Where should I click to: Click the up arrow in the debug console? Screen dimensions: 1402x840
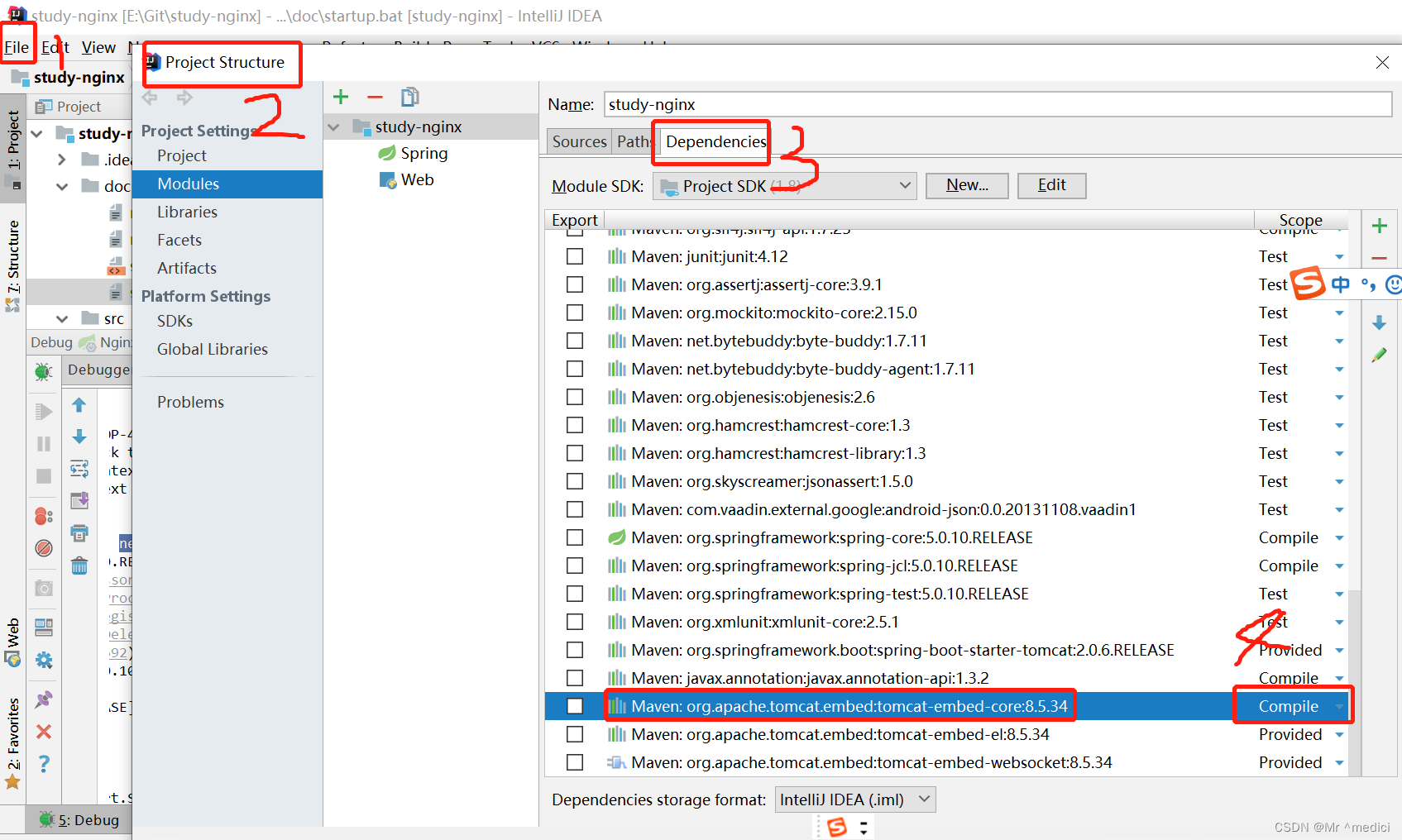coord(79,404)
